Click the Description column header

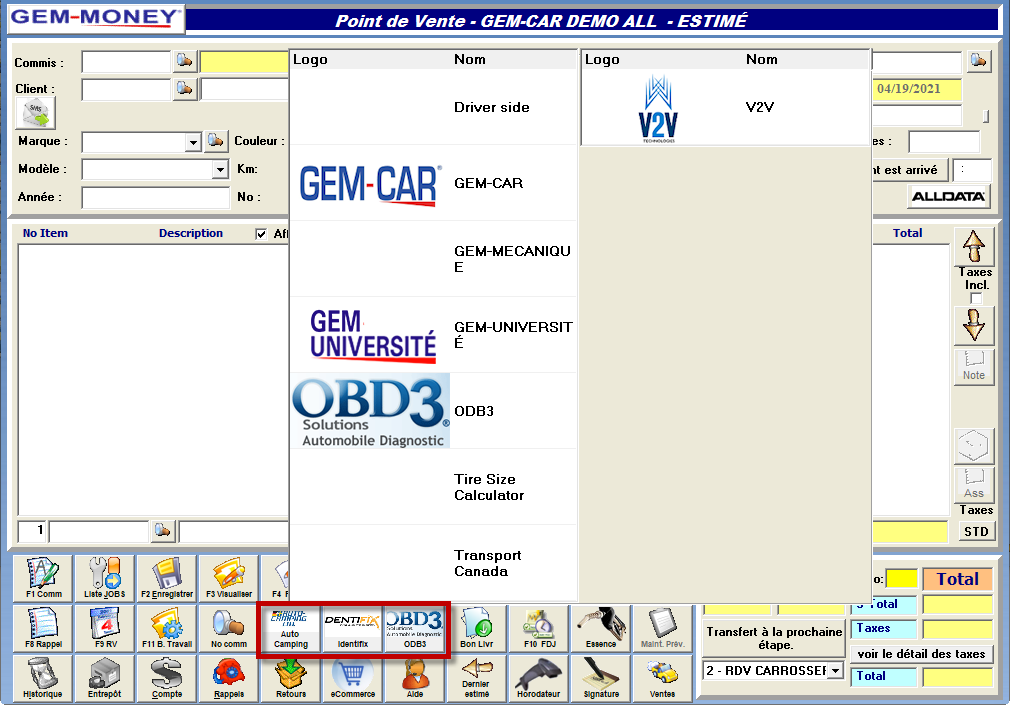tap(191, 233)
